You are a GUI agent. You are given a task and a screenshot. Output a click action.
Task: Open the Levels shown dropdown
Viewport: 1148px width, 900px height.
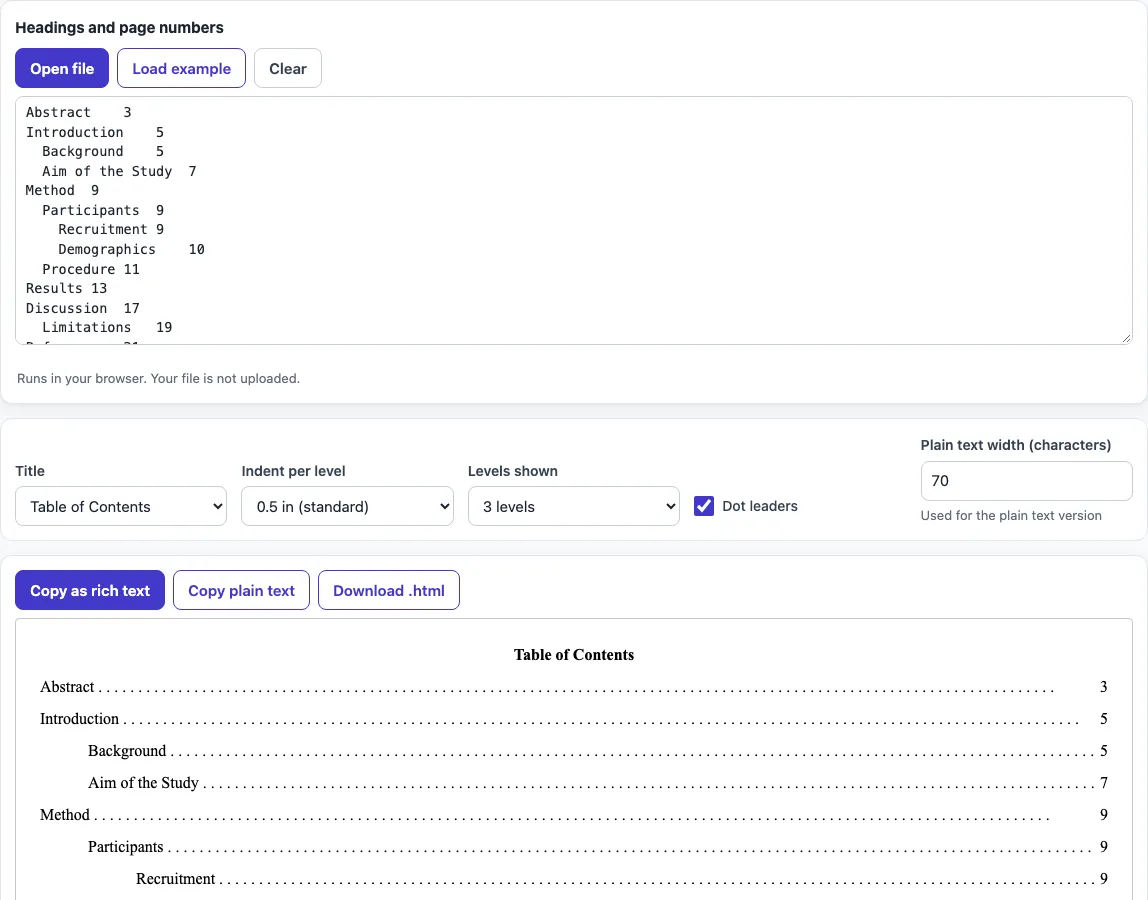point(574,506)
